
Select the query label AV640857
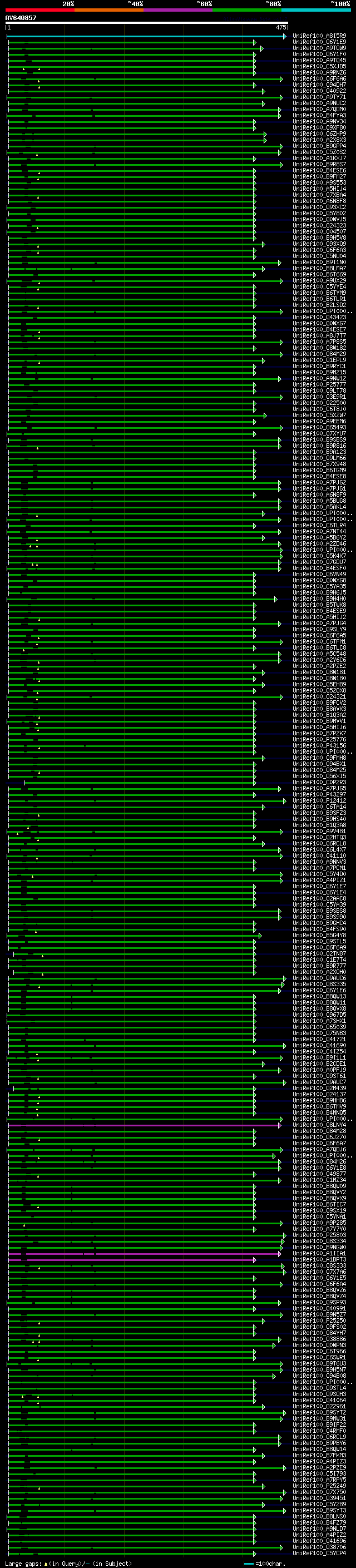tap(21, 18)
